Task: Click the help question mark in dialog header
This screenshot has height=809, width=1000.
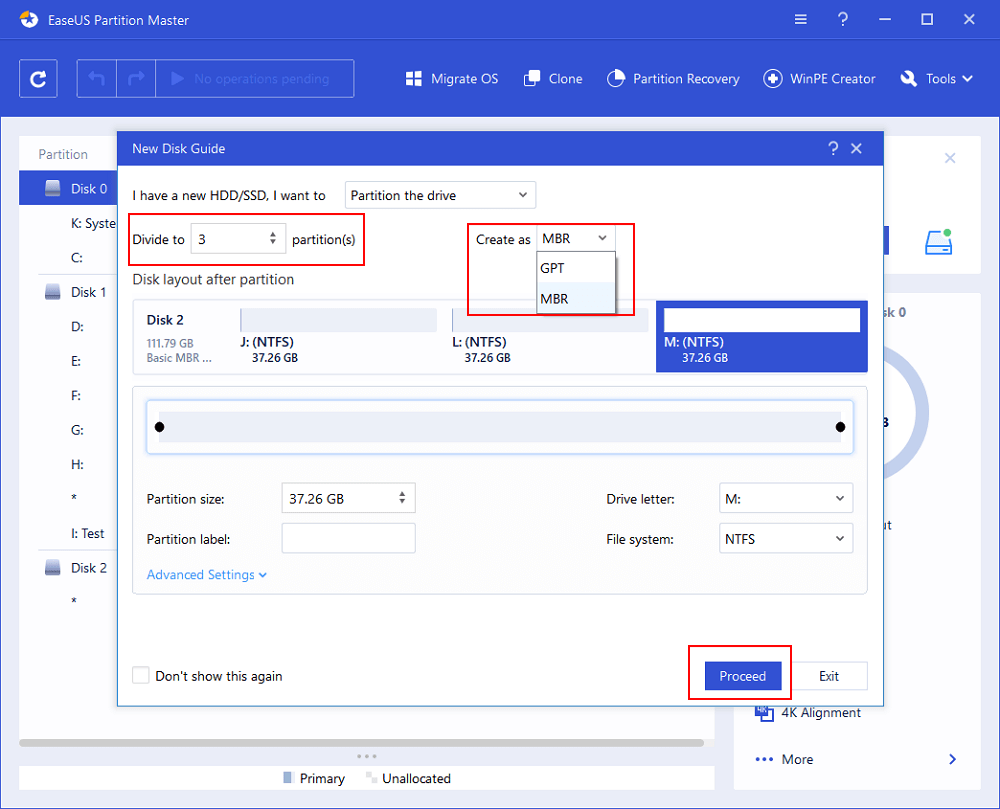Action: (833, 148)
